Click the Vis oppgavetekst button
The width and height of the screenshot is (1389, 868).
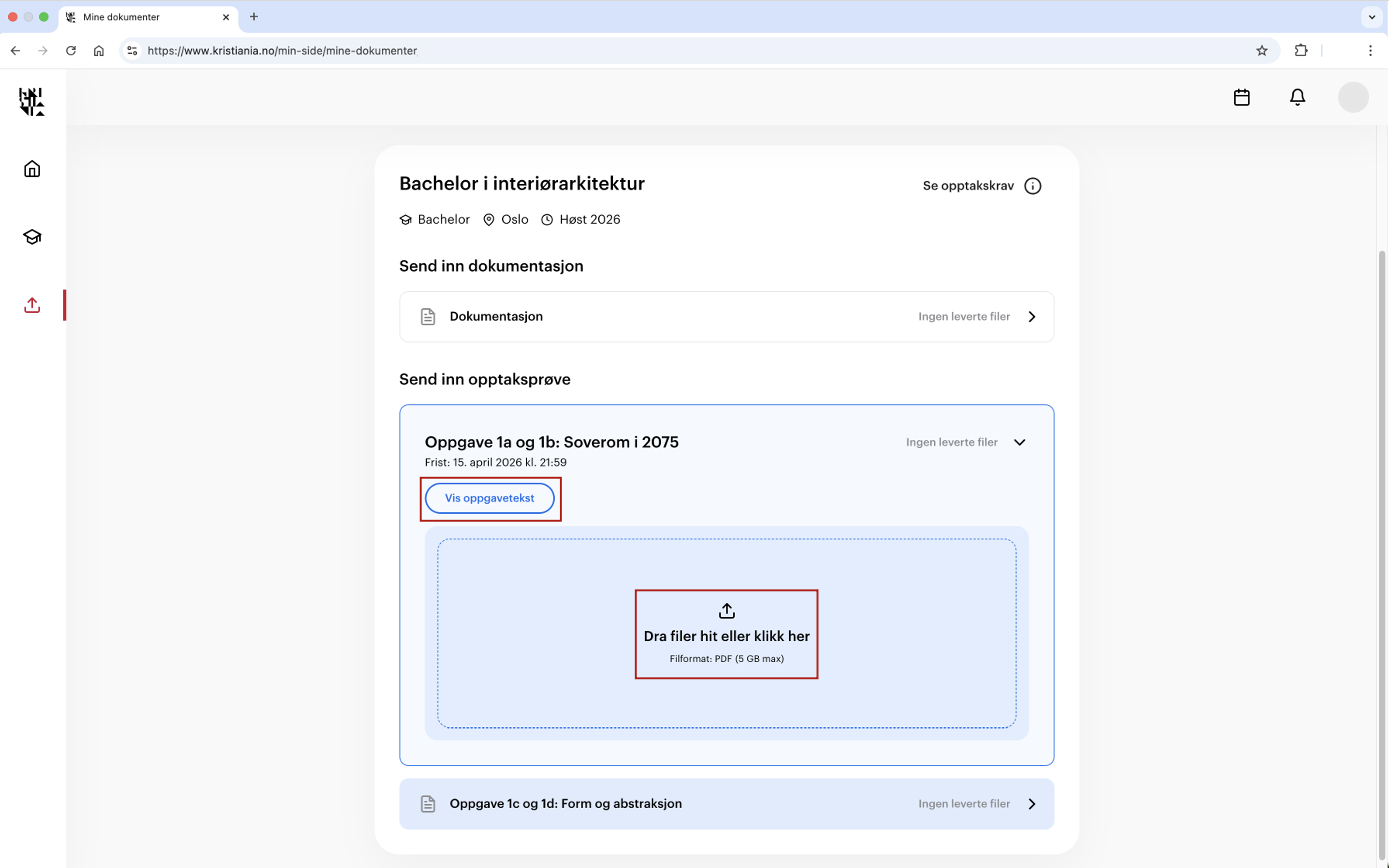(x=489, y=498)
